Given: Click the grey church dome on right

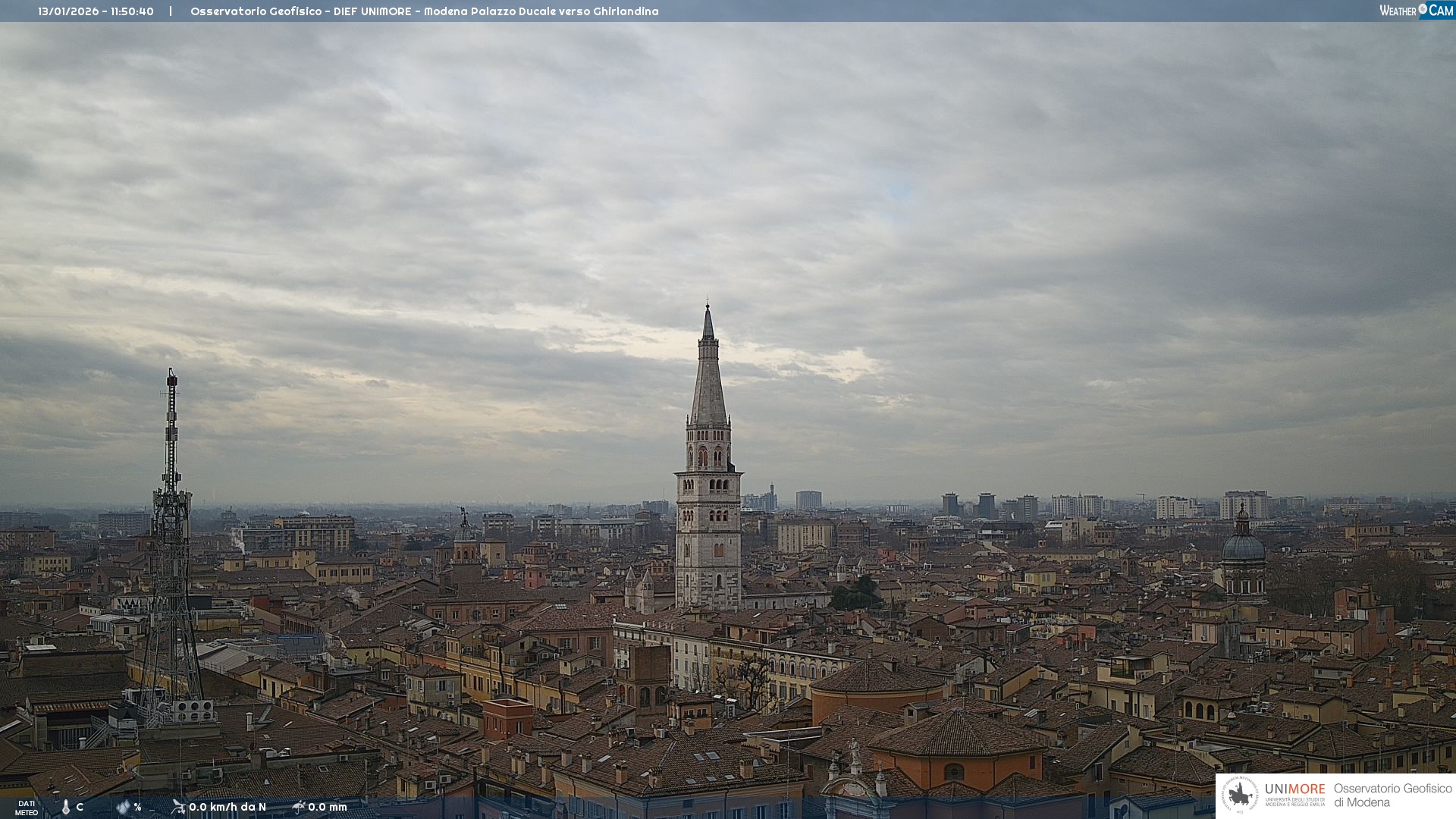Looking at the screenshot, I should tap(1243, 546).
